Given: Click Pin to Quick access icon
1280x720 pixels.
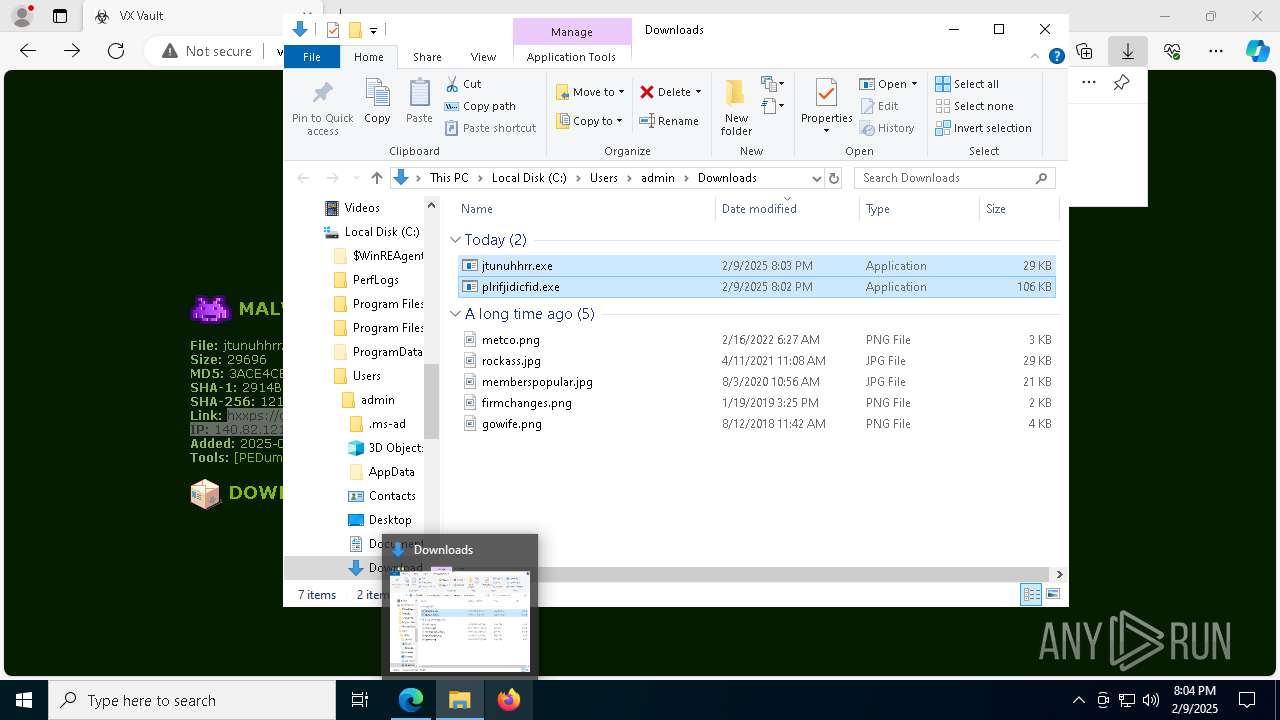Looking at the screenshot, I should click(322, 93).
